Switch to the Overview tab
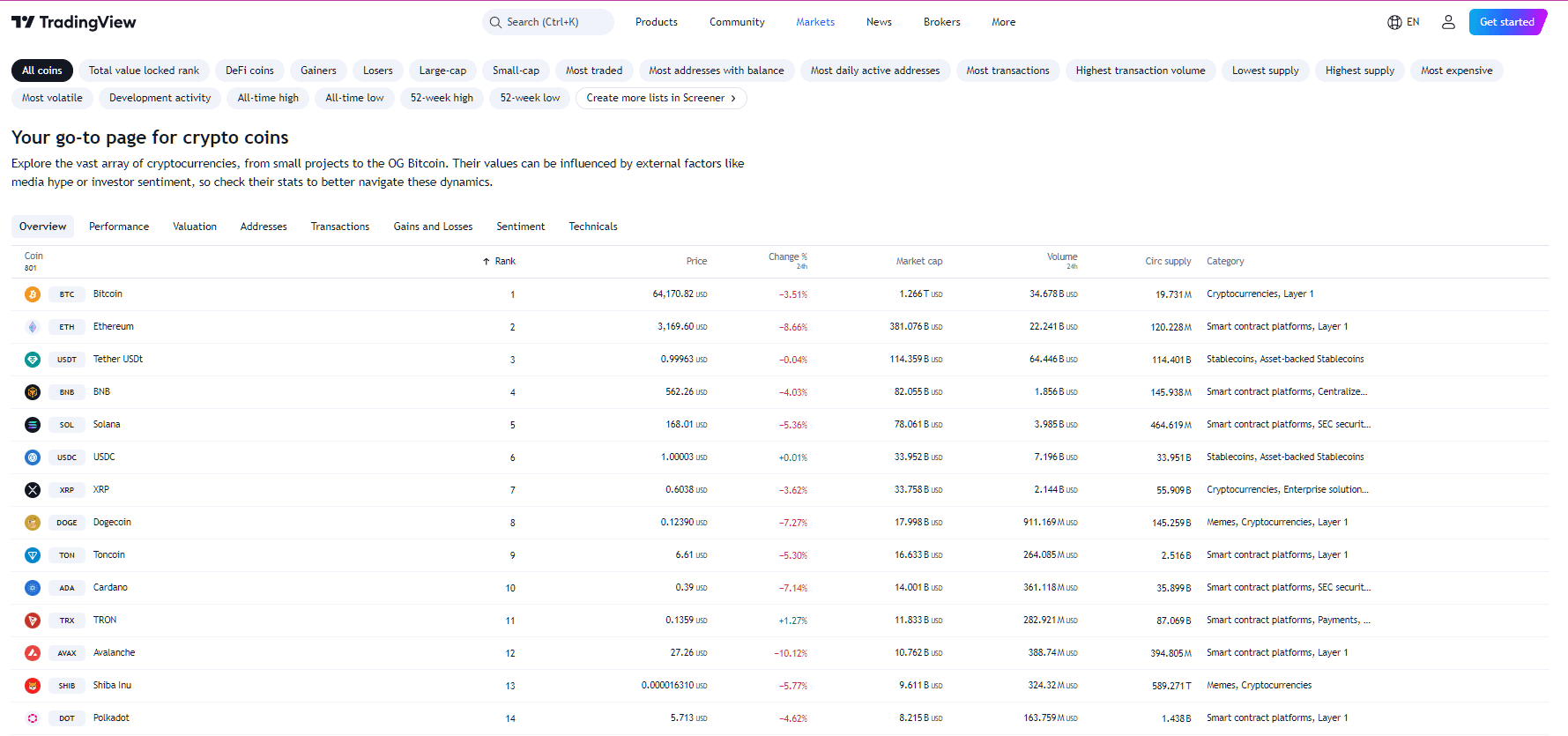1568x736 pixels. 42,227
